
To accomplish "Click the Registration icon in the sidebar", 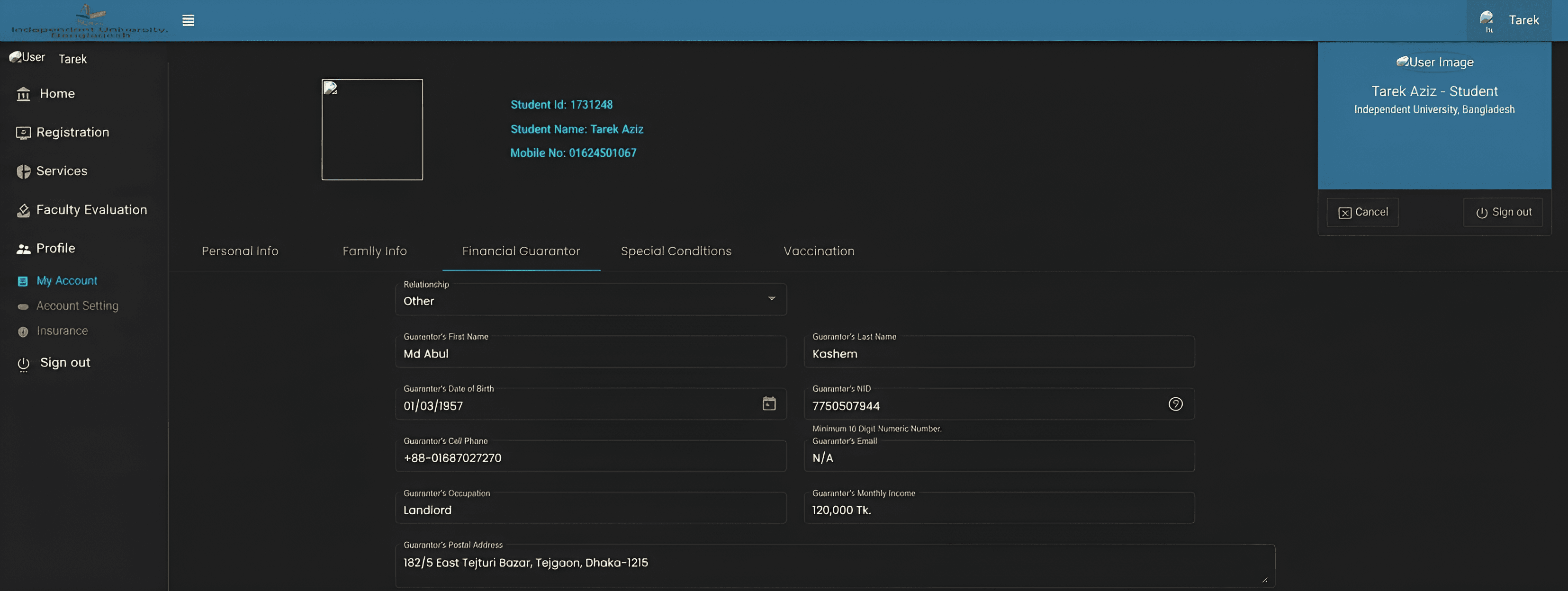I will click(x=23, y=133).
